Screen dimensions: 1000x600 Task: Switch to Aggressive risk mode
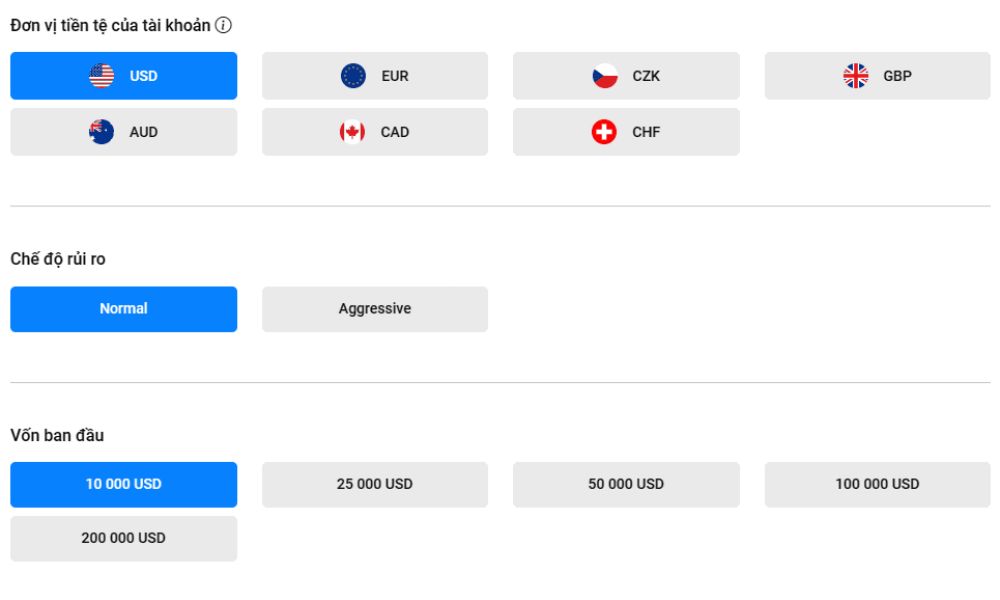coord(375,309)
